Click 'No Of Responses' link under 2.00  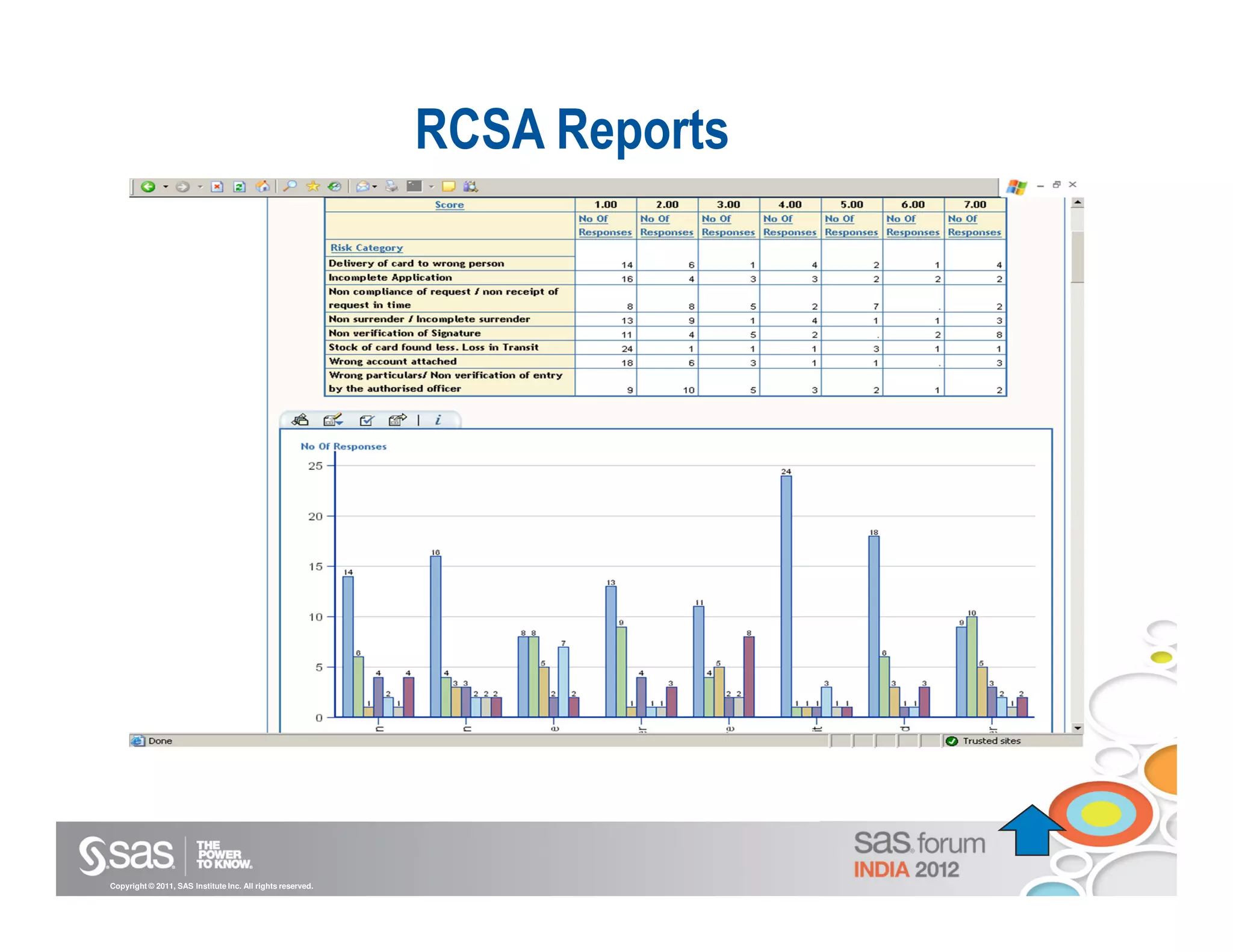coord(666,226)
